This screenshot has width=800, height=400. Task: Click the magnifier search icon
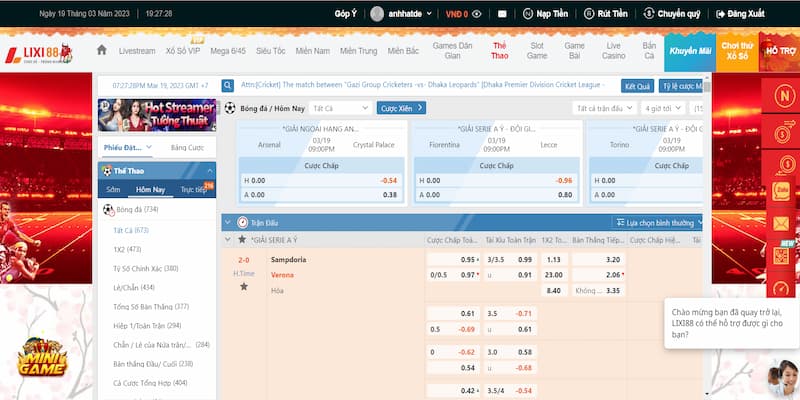tap(228, 86)
